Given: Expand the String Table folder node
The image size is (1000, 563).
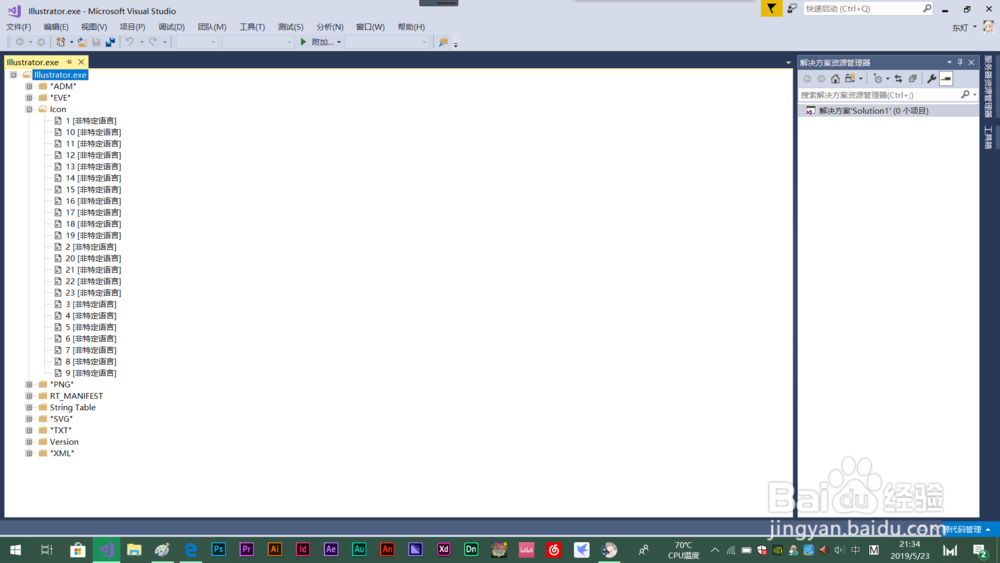Looking at the screenshot, I should point(29,407).
